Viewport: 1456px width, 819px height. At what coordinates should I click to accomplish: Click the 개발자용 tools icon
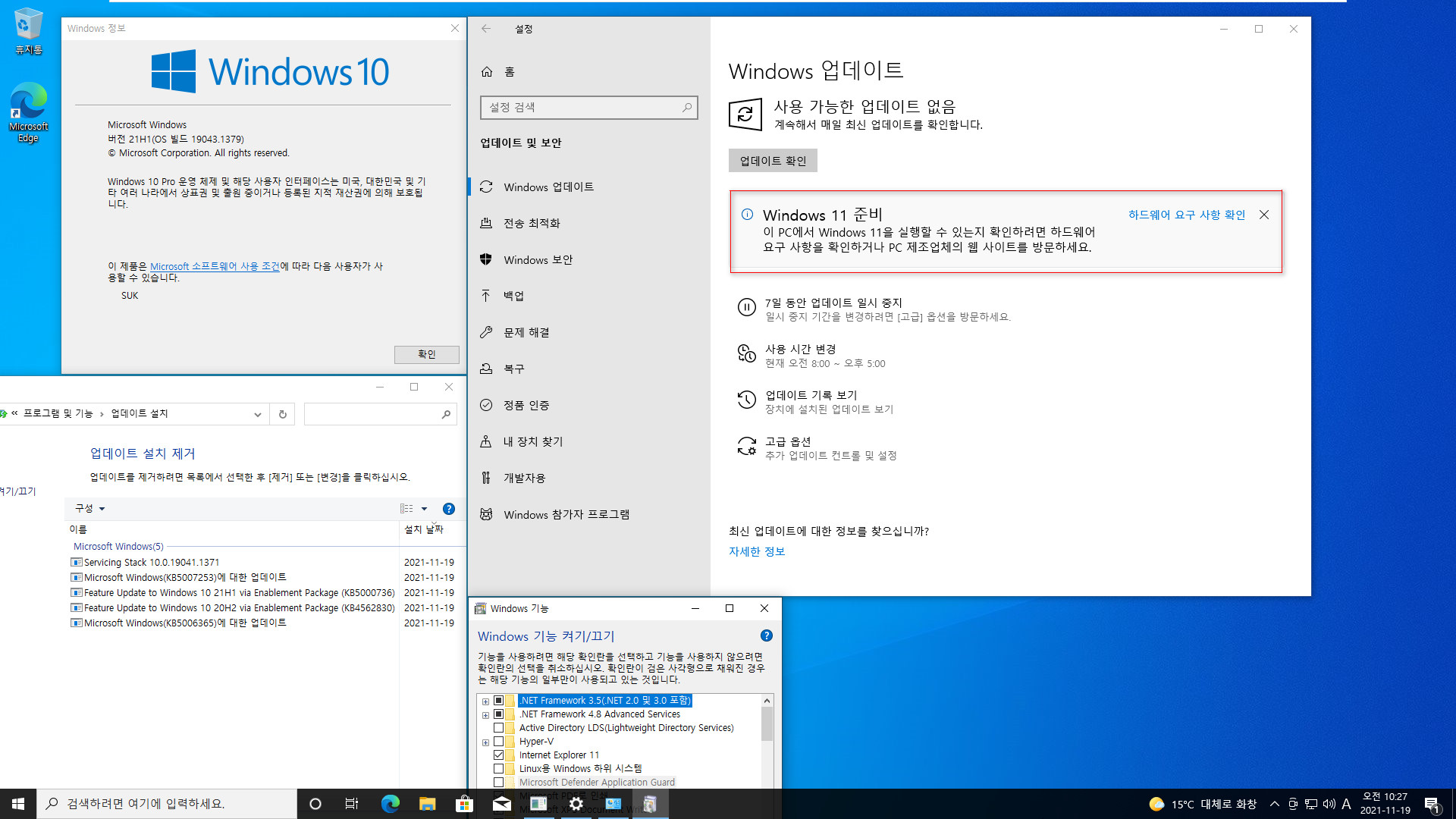(486, 478)
